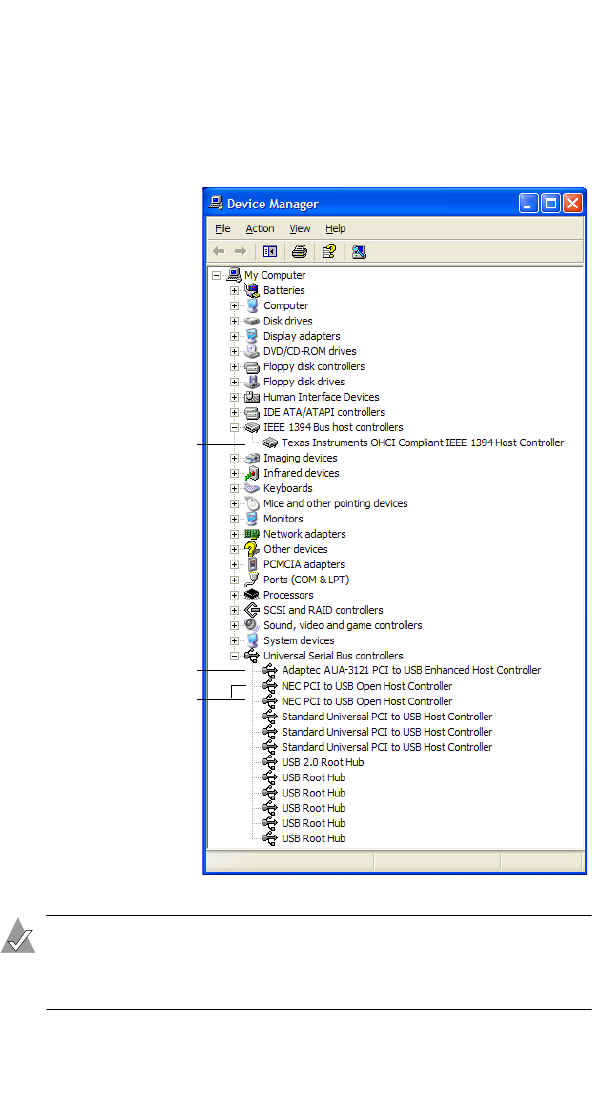Open the View menu
Viewport: 592px width, 1104px height.
(300, 229)
